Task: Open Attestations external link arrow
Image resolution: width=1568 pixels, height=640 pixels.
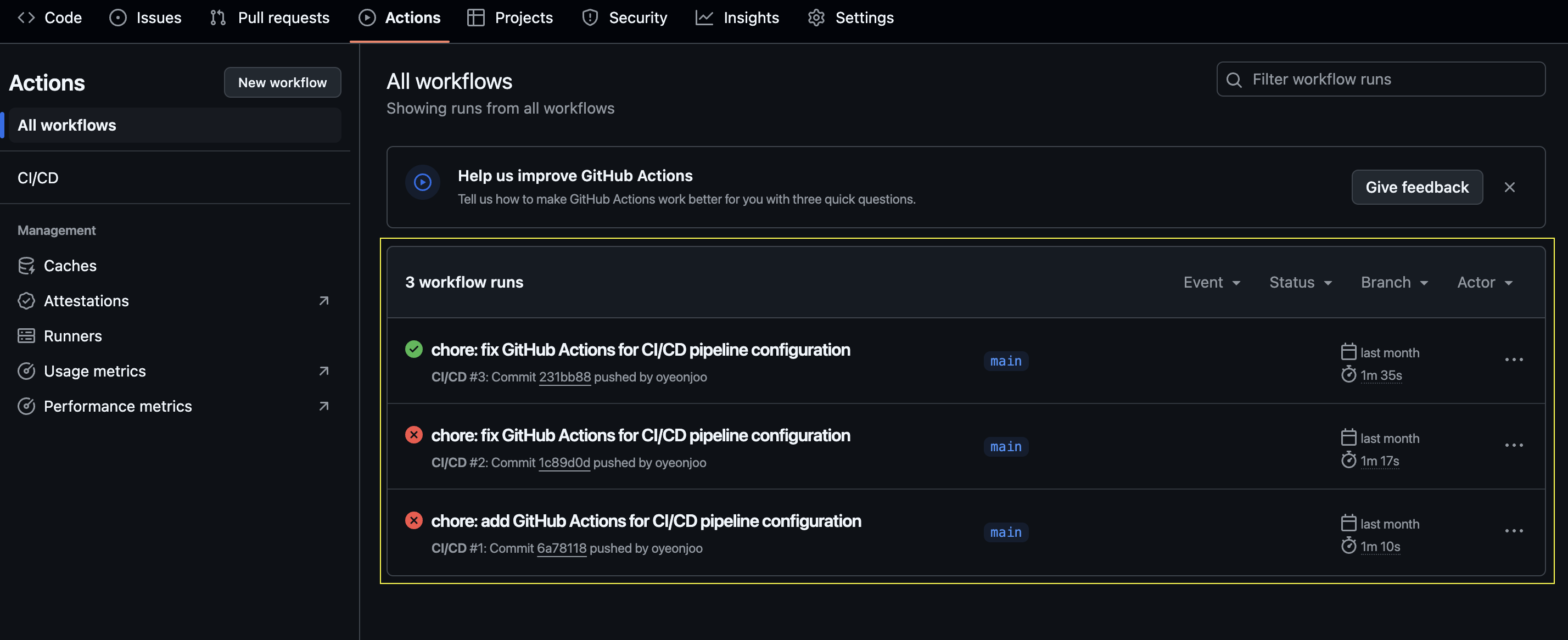Action: pyautogui.click(x=324, y=301)
